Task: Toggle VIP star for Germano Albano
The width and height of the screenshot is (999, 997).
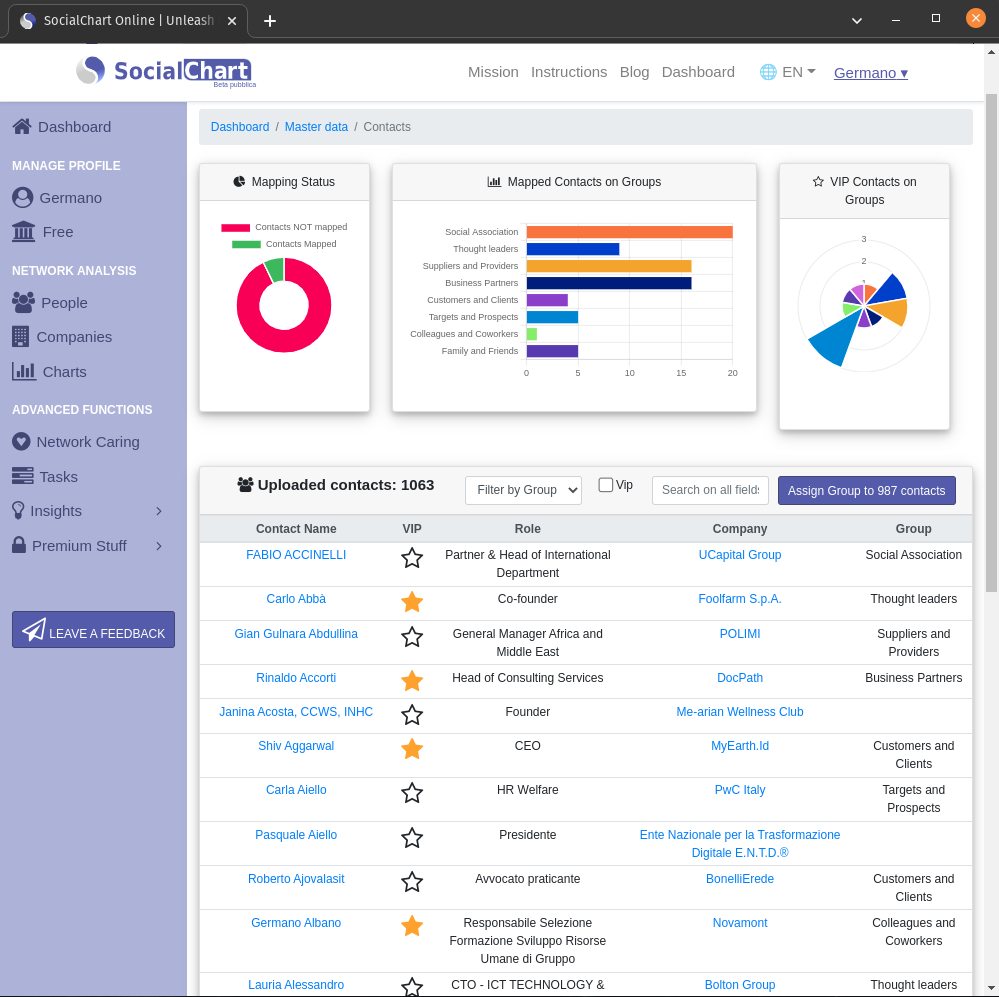Action: (x=412, y=926)
